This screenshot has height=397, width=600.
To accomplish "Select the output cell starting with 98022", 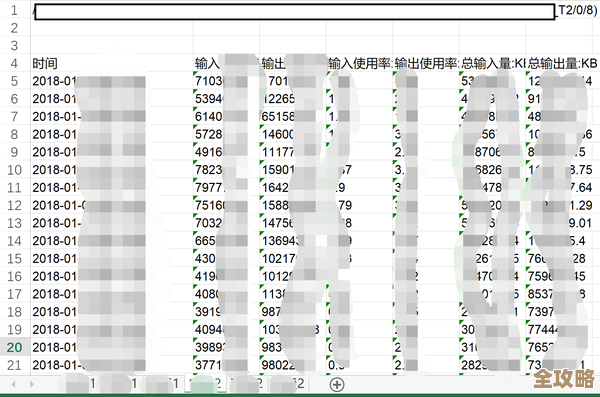I will [x=293, y=365].
